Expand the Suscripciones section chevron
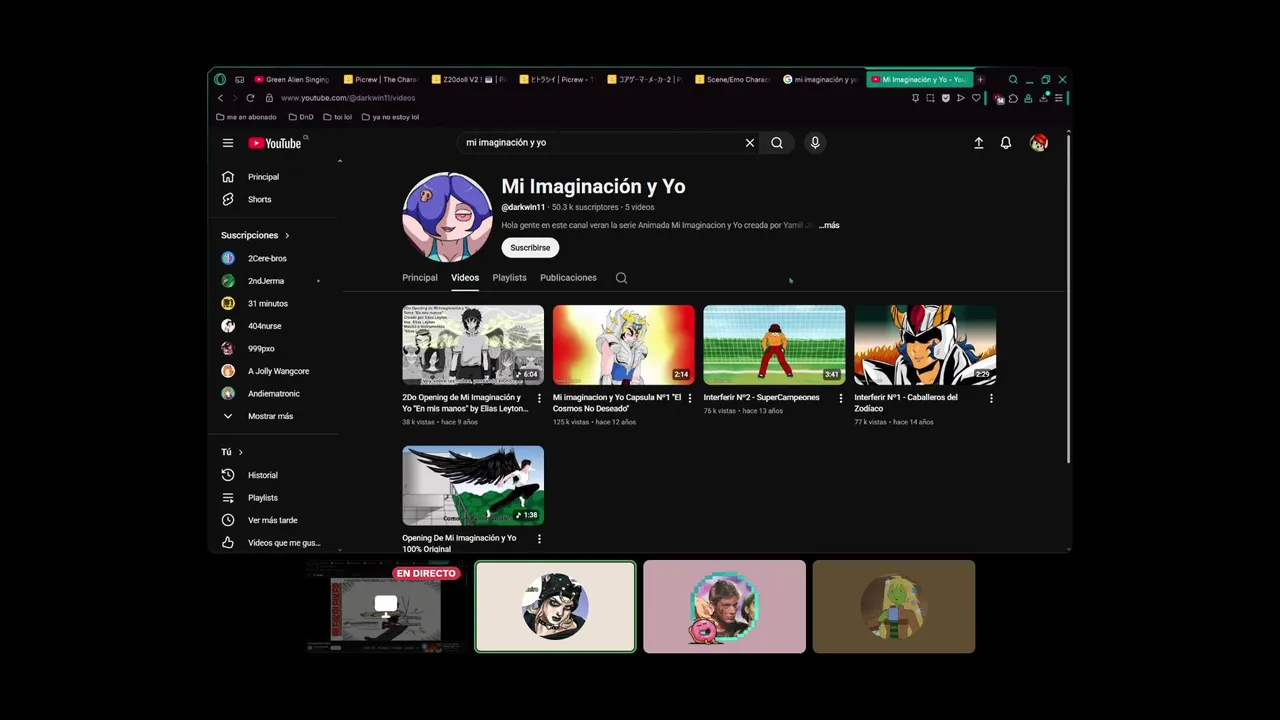Screen dimensions: 1280x720 click(x=287, y=236)
